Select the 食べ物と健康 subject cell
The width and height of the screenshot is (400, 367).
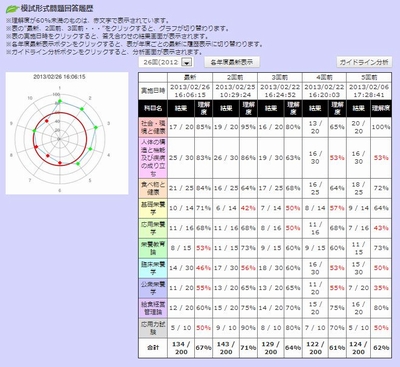[153, 188]
